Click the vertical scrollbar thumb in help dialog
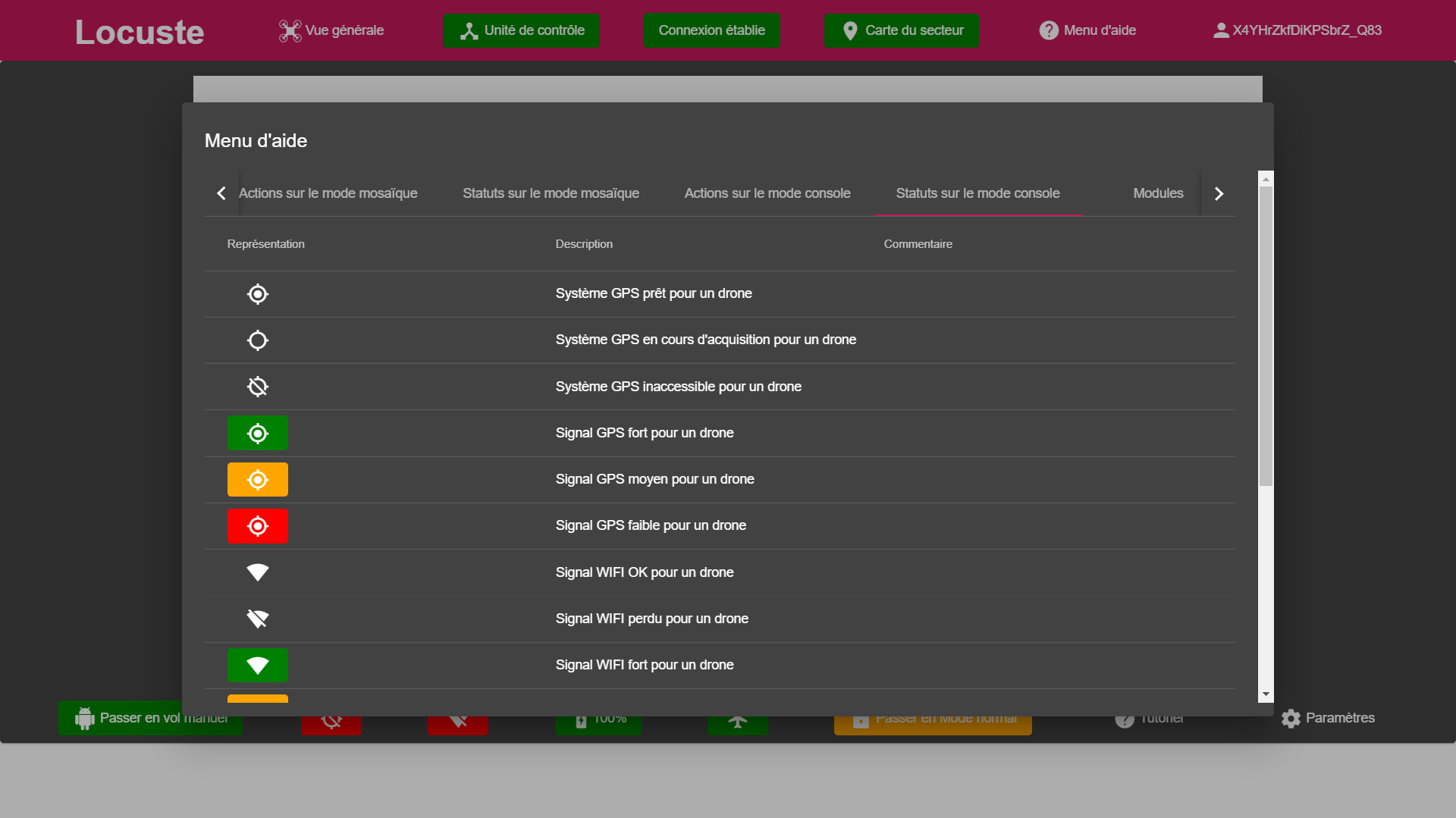This screenshot has height=818, width=1456. (1266, 336)
